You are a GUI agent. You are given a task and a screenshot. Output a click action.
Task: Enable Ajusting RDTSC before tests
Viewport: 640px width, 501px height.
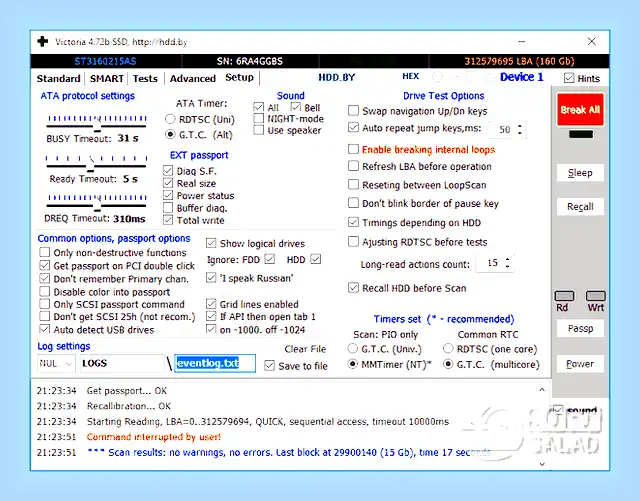[353, 242]
